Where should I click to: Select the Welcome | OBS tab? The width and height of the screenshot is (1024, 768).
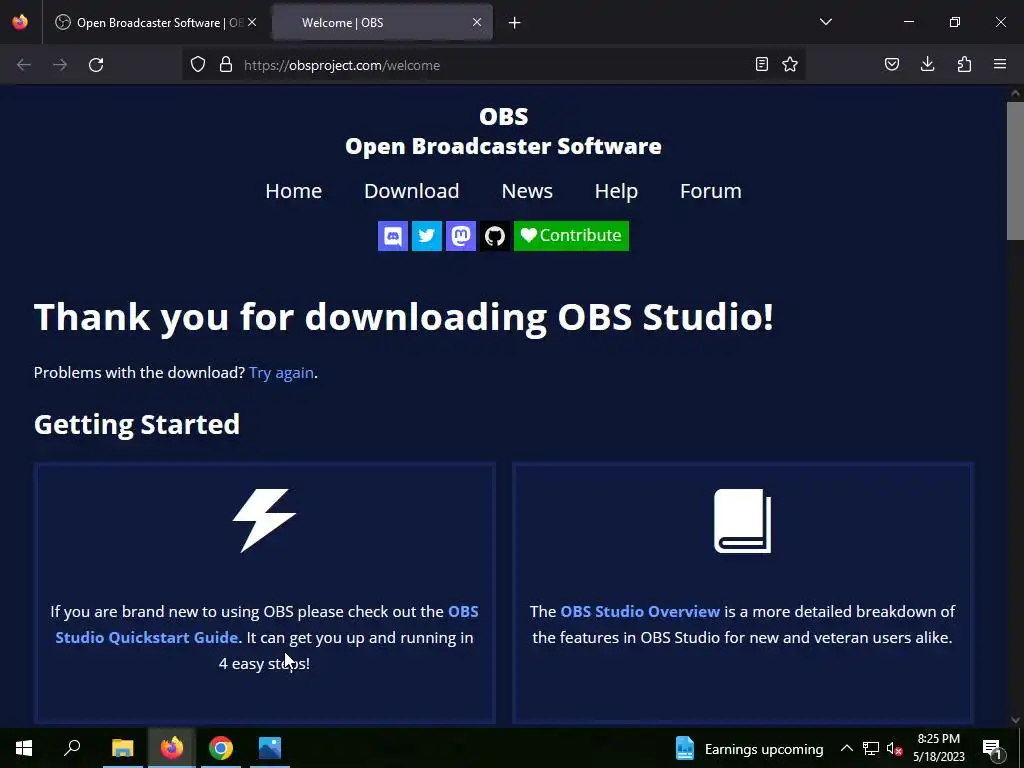tap(382, 23)
